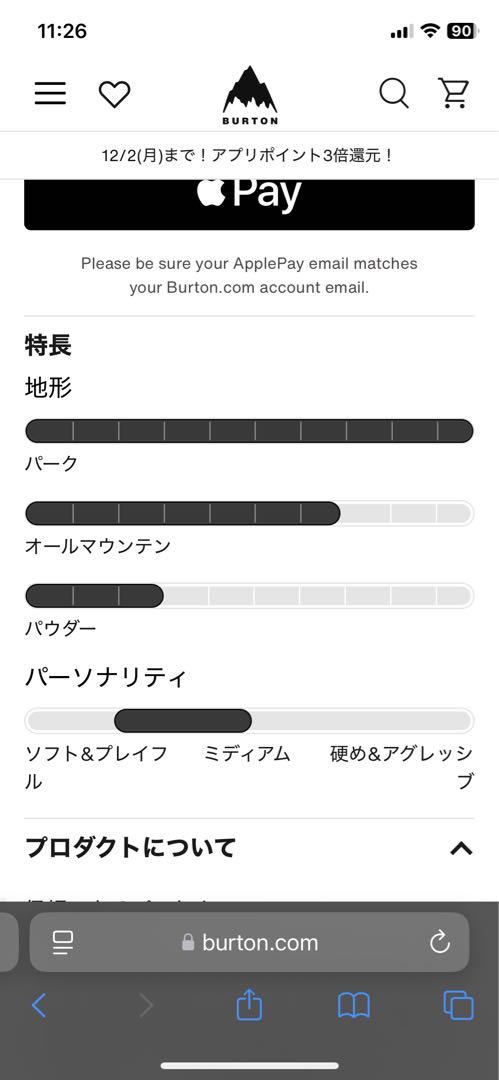
Task: Tap the Apple Pay button
Action: click(x=250, y=205)
